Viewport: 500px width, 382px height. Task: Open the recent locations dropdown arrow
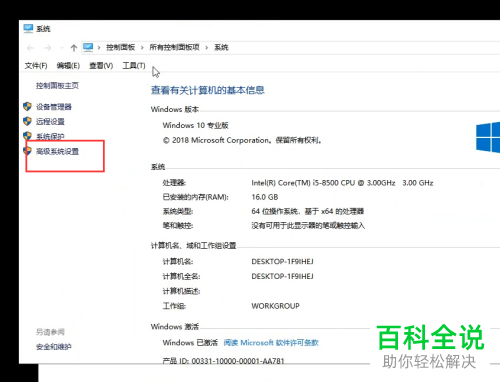tap(61, 48)
